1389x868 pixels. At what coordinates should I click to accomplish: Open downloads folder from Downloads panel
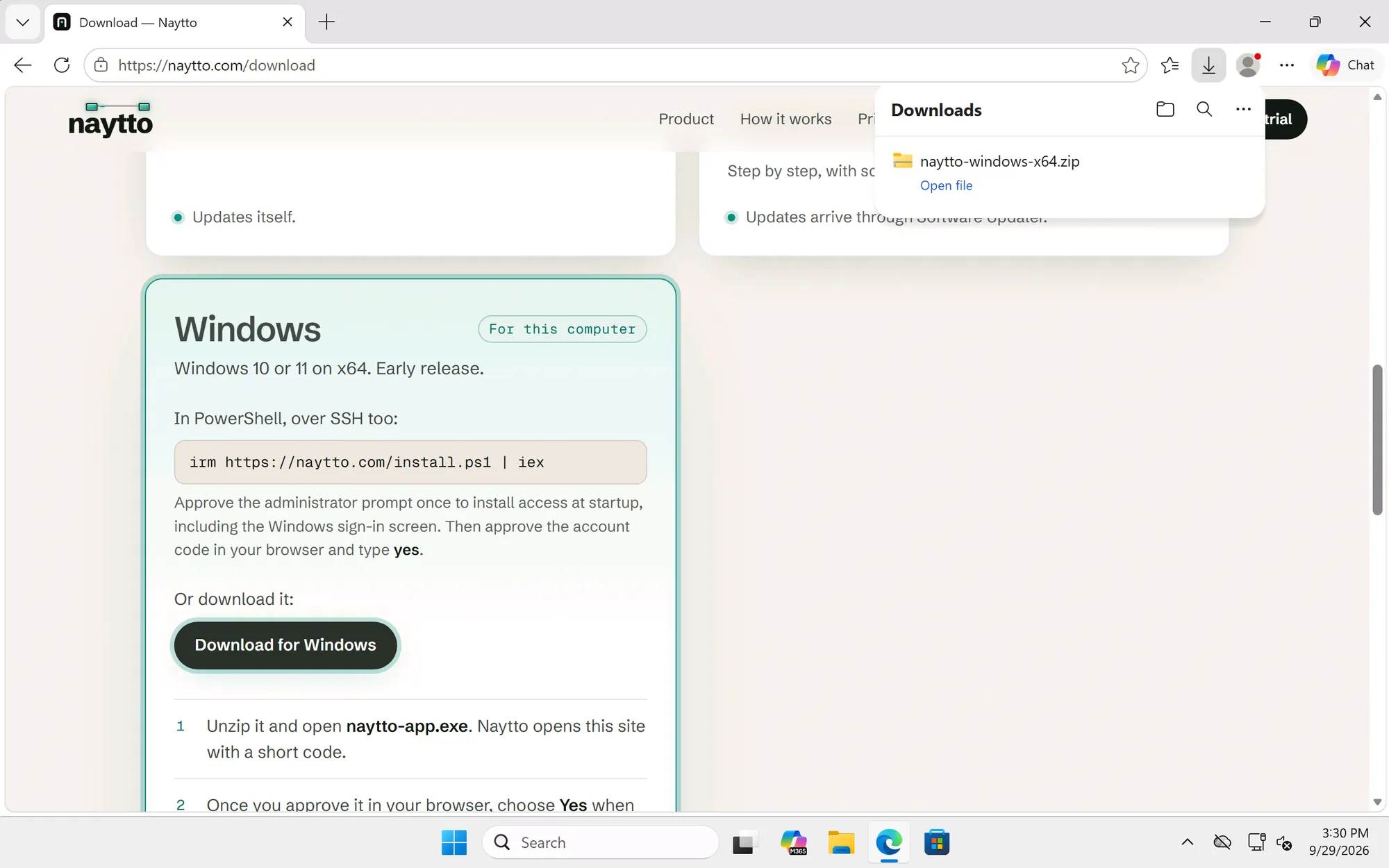pyautogui.click(x=1165, y=109)
